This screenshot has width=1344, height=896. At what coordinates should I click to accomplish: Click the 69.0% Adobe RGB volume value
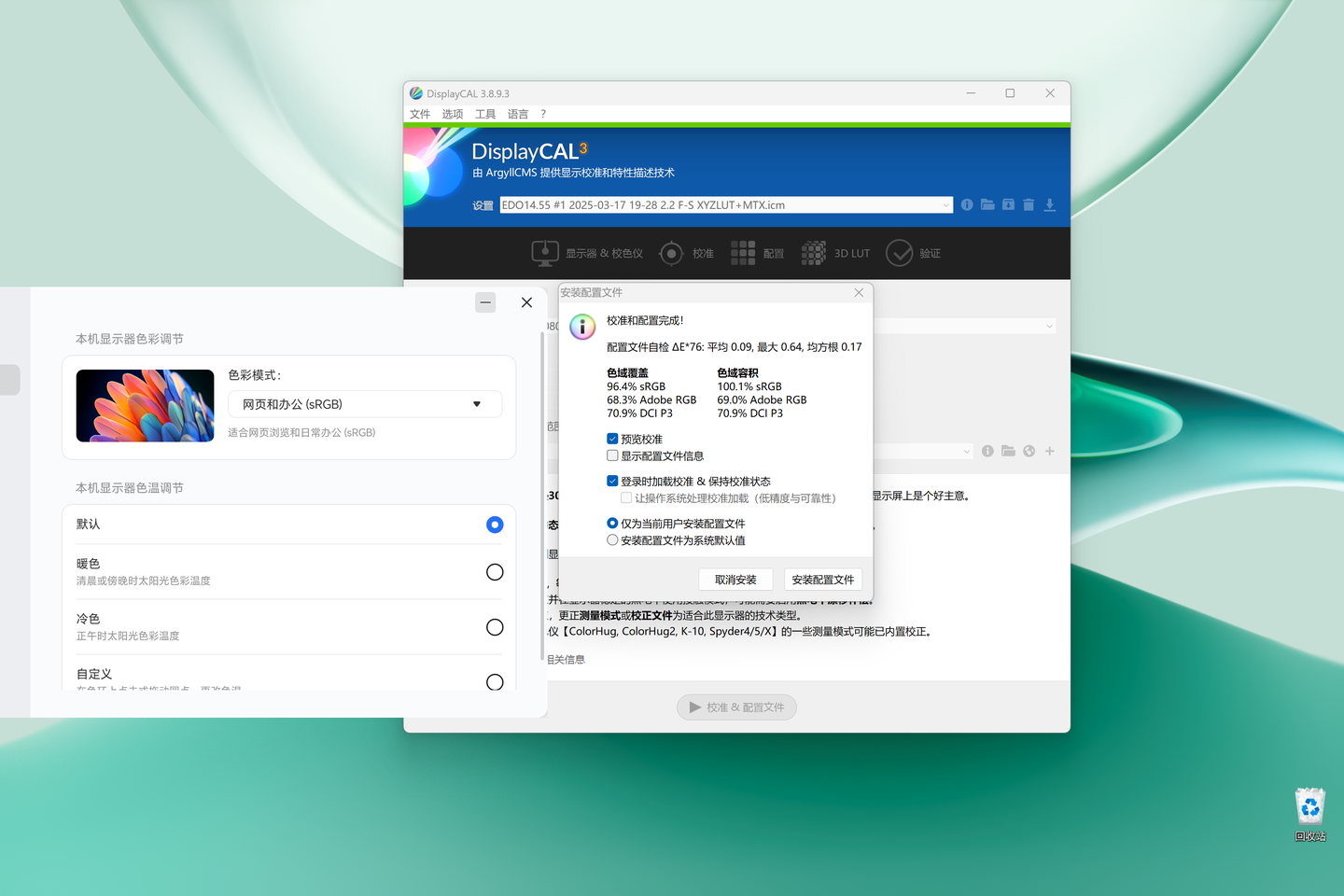(762, 399)
